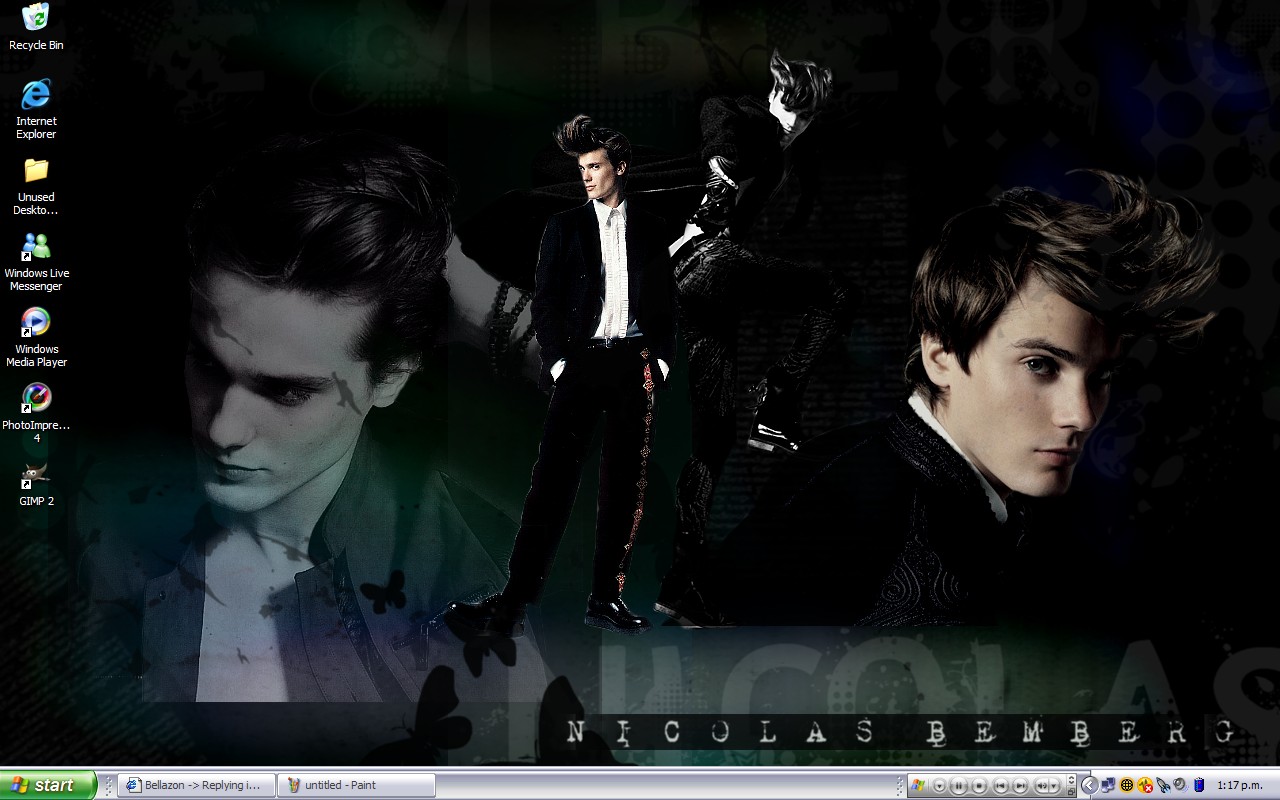The width and height of the screenshot is (1280, 800).
Task: Pause playback in the media player toolbar
Action: click(959, 786)
